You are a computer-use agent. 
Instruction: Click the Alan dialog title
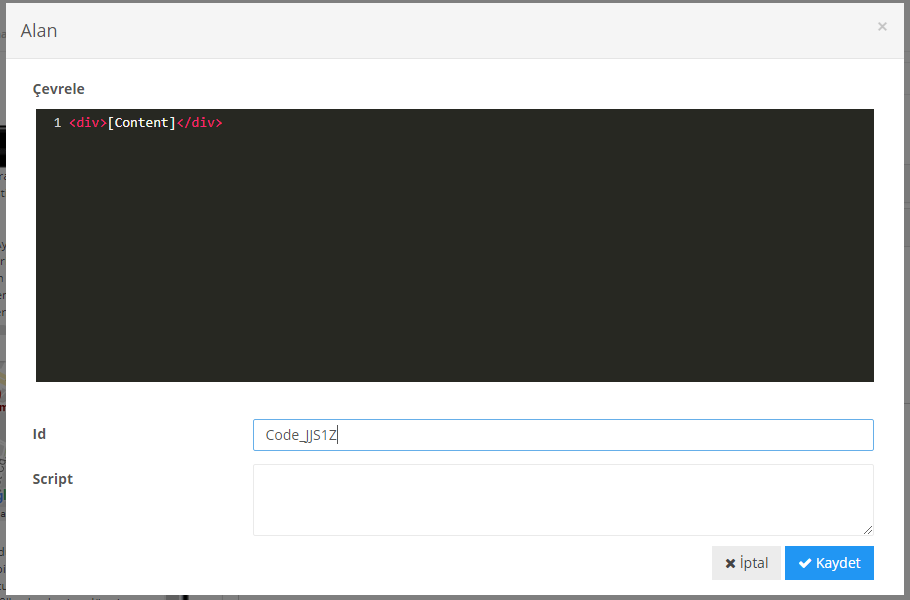point(39,30)
